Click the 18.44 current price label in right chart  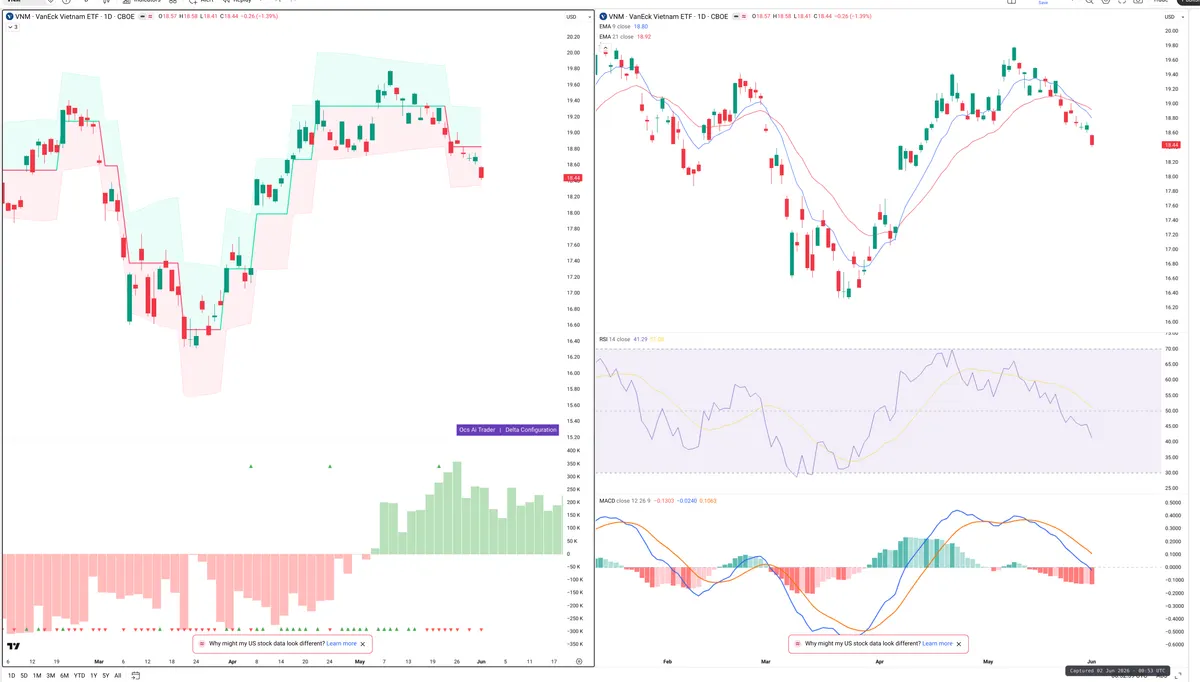pos(1171,145)
